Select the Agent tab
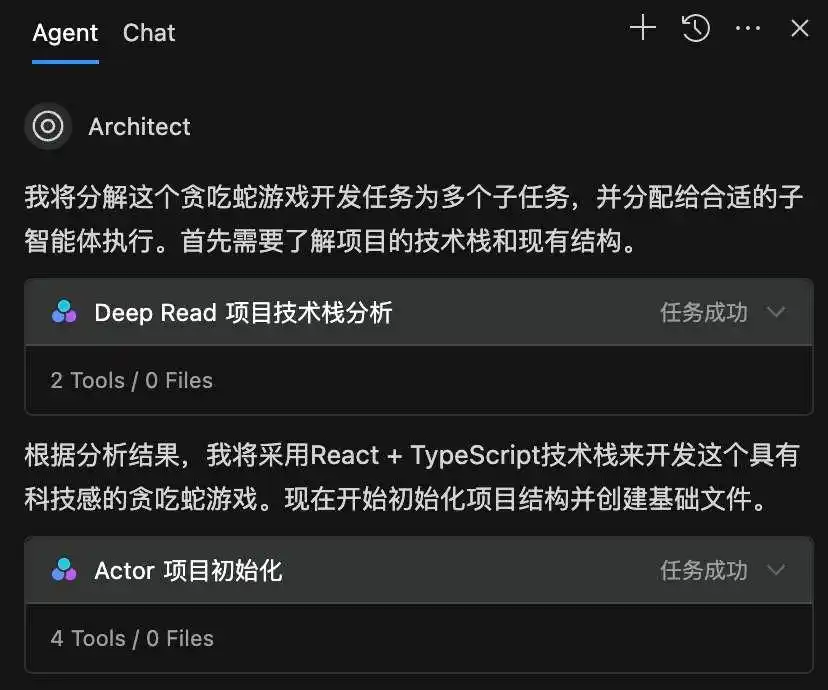The image size is (828, 690). [64, 33]
